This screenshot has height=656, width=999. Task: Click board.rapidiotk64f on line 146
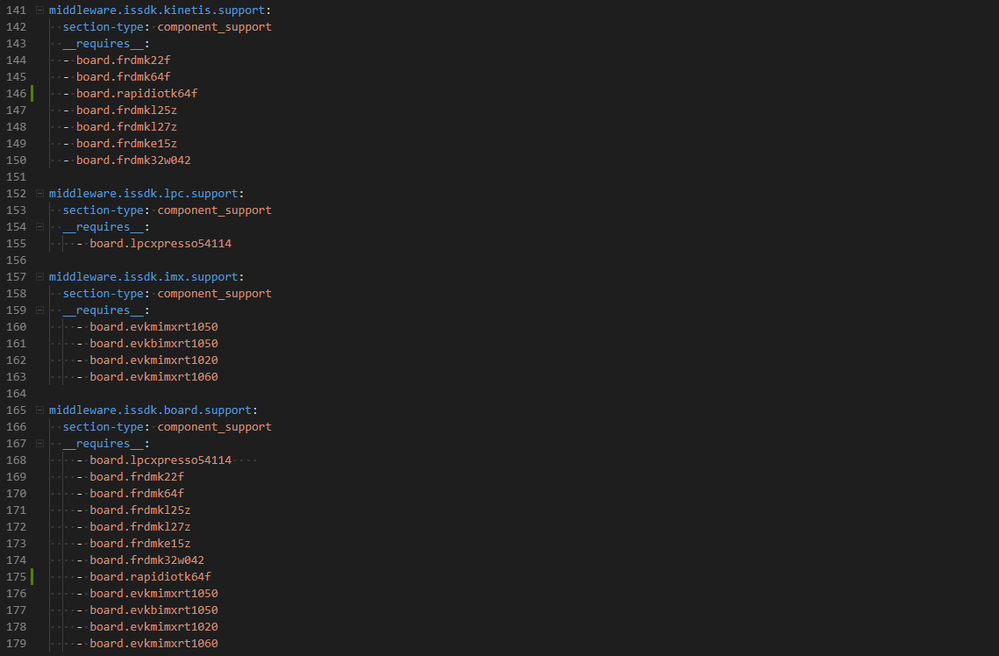tap(137, 93)
